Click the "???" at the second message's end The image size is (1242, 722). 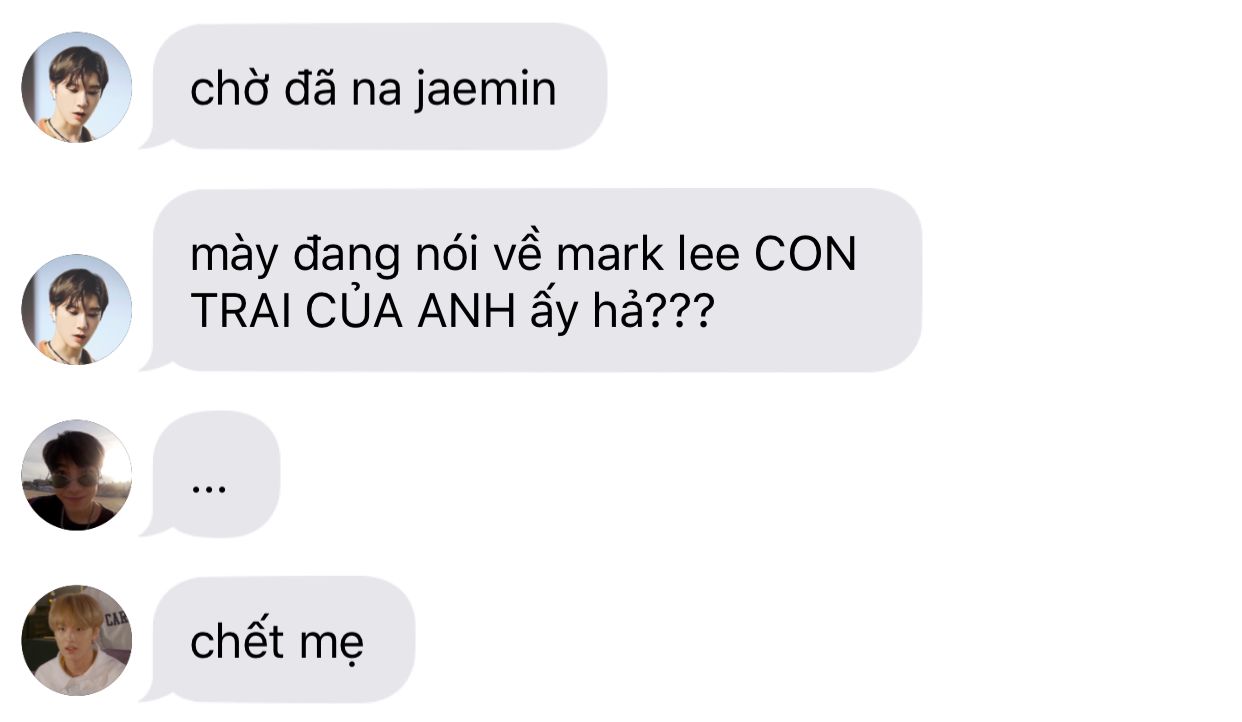[x=682, y=313]
